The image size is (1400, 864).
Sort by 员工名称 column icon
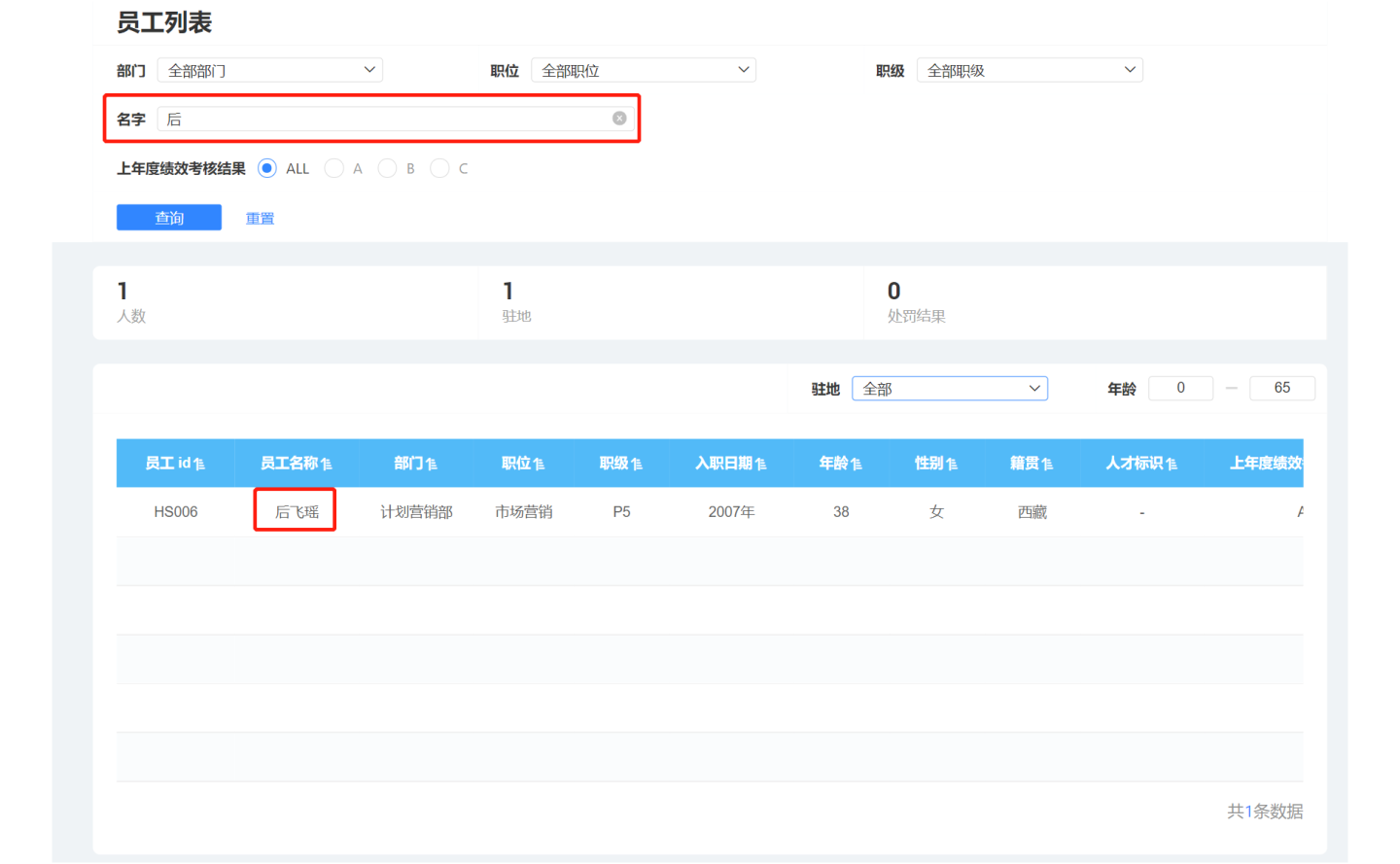pyautogui.click(x=327, y=465)
